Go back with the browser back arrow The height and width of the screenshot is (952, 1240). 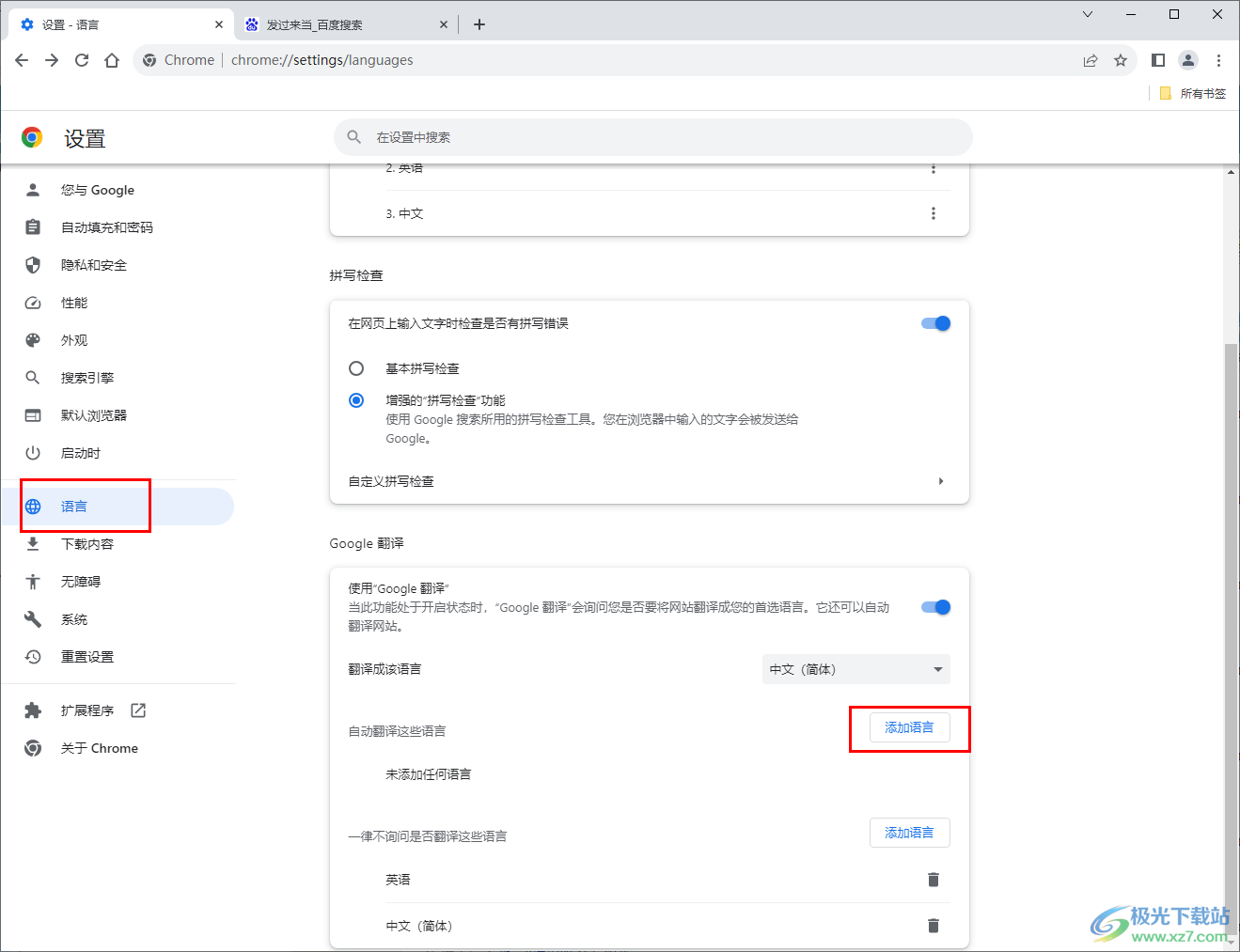[22, 60]
